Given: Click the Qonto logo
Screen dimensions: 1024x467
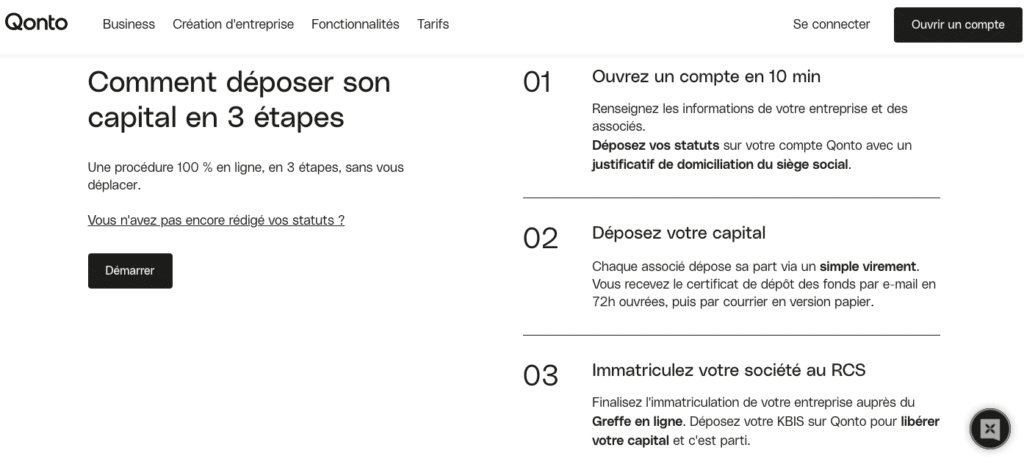Looking at the screenshot, I should (x=36, y=23).
